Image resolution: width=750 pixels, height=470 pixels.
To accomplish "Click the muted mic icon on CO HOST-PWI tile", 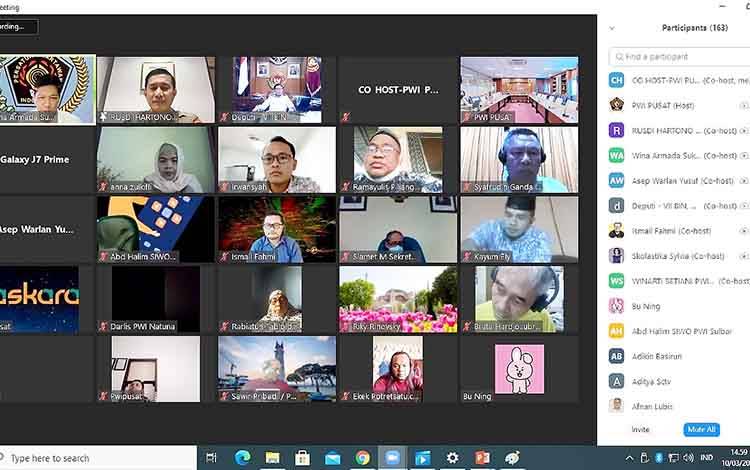I will click(x=345, y=117).
